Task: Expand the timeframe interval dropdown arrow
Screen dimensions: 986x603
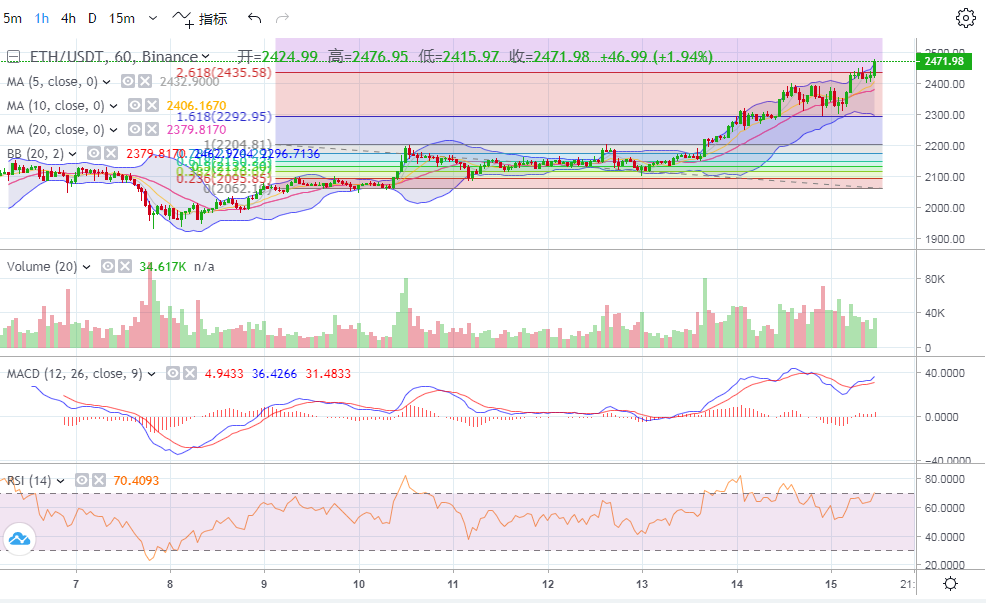Action: click(x=152, y=18)
